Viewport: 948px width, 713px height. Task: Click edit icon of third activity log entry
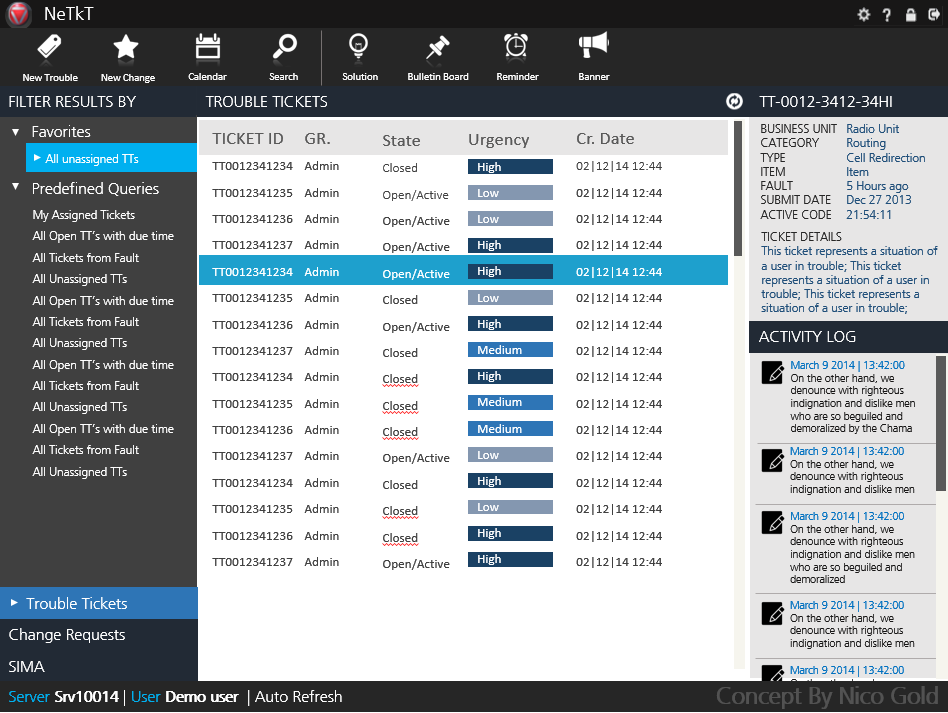(772, 523)
